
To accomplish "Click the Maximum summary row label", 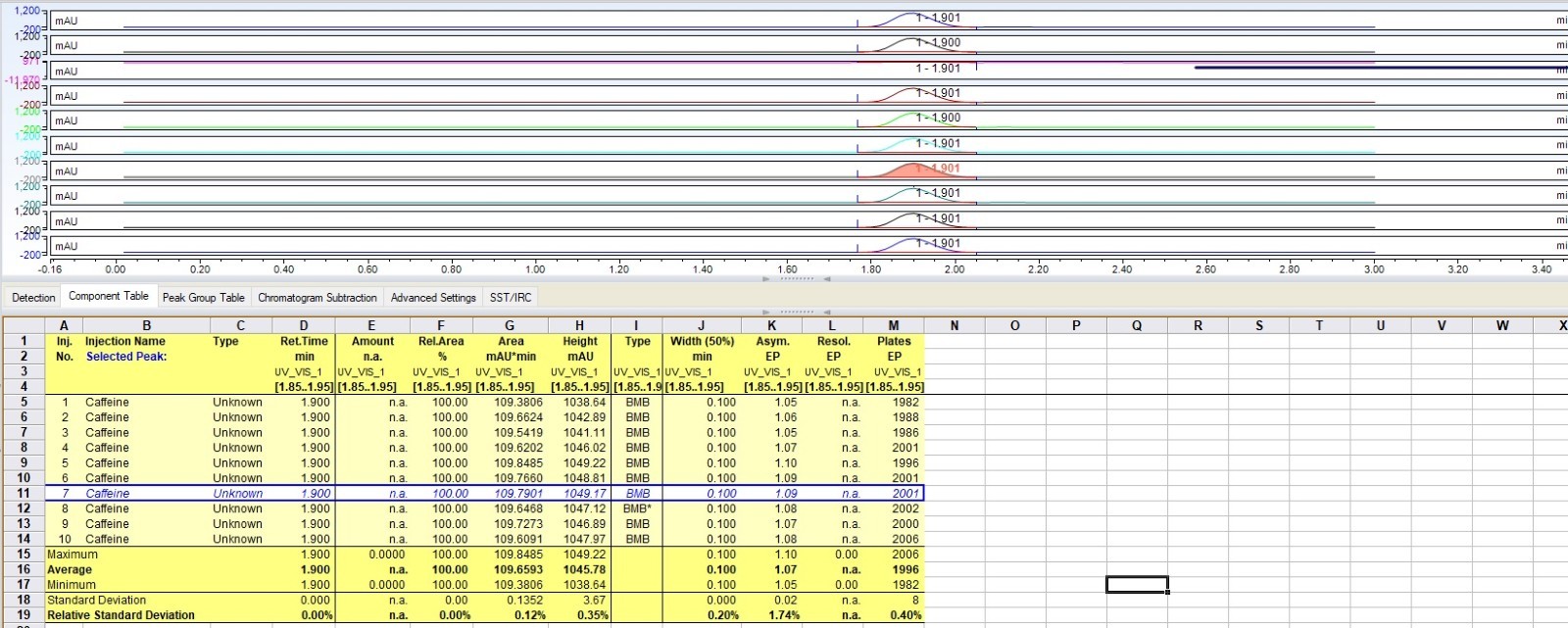I will coord(73,554).
